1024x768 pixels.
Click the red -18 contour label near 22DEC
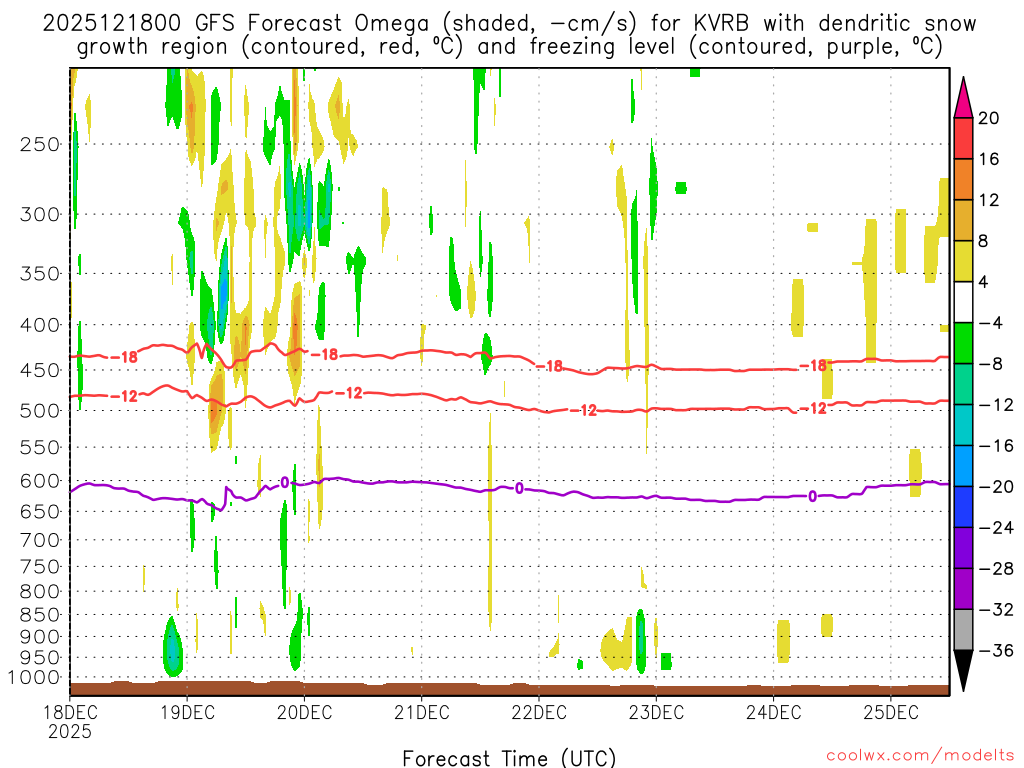point(549,366)
